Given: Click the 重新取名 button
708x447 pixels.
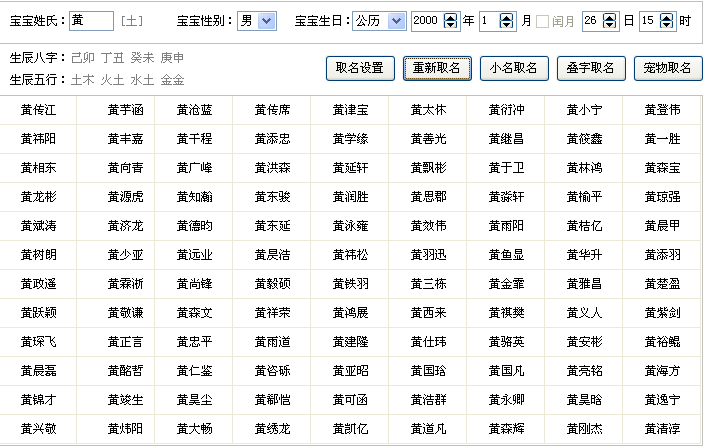Looking at the screenshot, I should tap(437, 68).
